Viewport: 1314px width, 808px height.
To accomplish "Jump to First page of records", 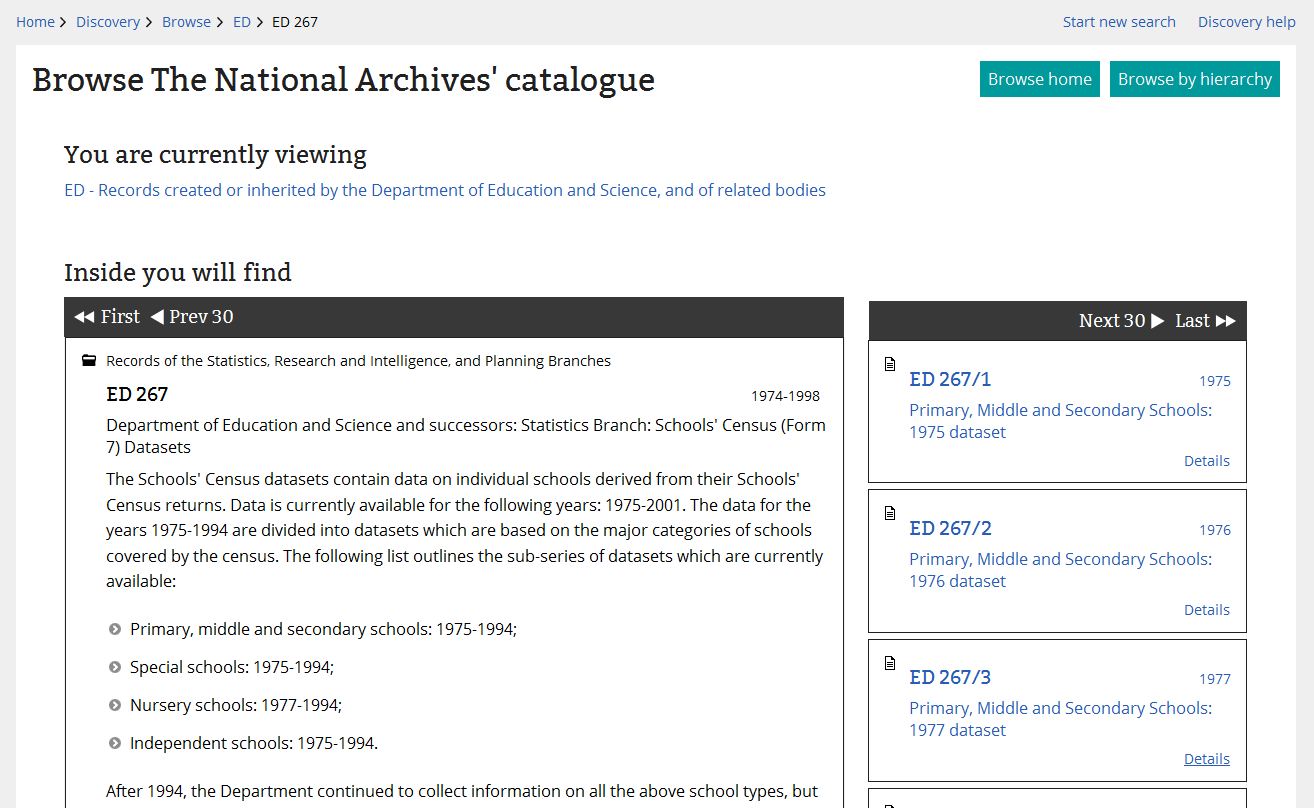I will (x=107, y=317).
